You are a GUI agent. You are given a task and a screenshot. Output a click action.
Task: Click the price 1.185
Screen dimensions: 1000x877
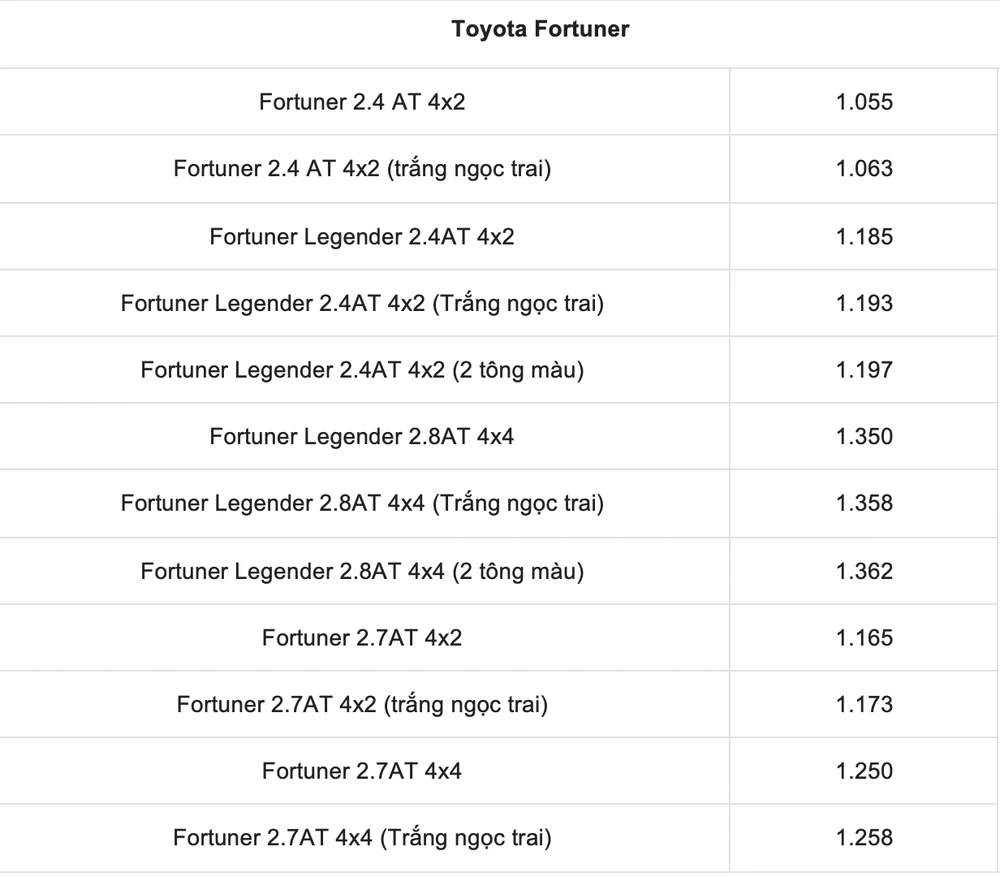pos(864,237)
